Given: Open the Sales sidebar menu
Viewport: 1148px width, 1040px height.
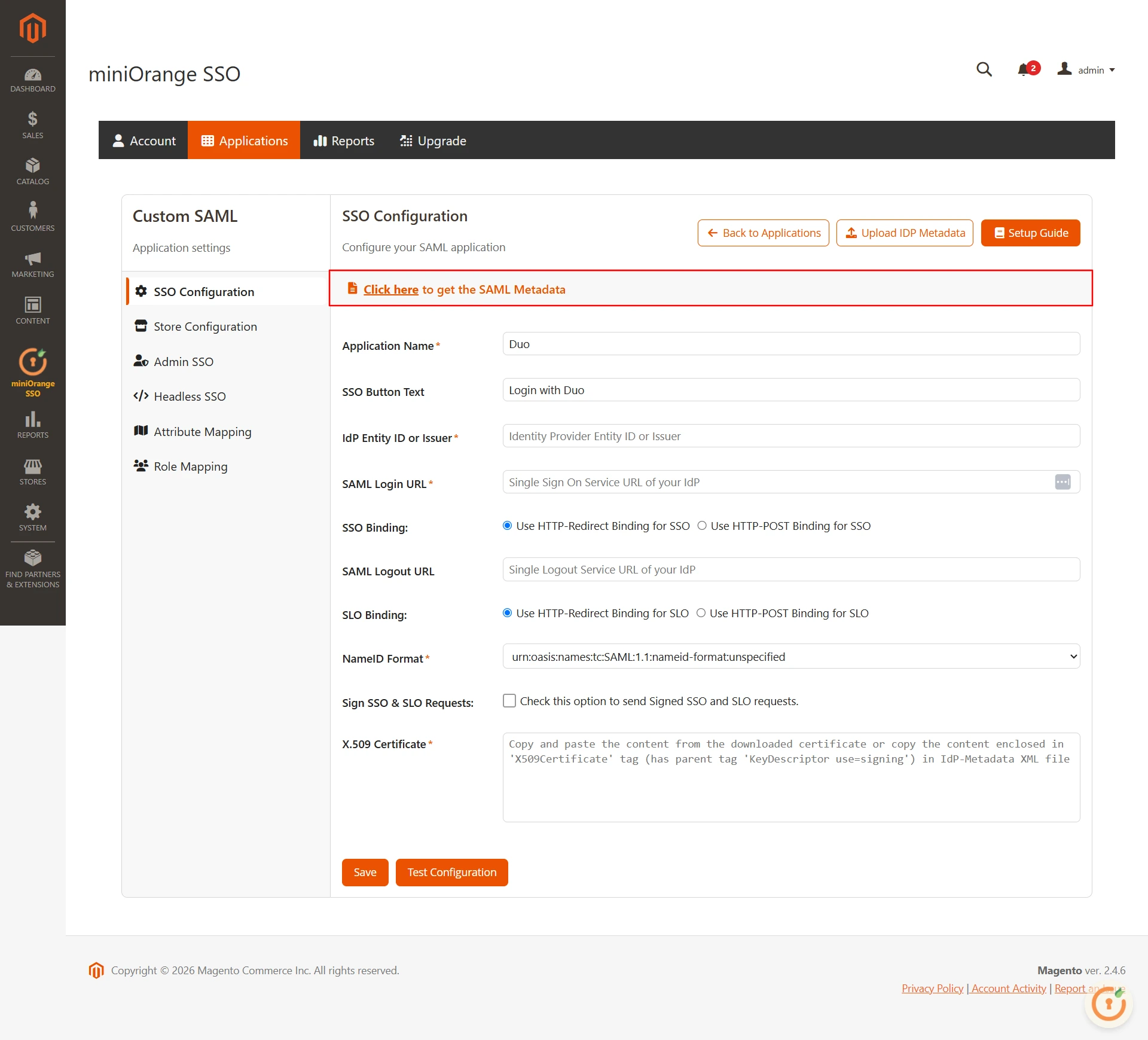Looking at the screenshot, I should [33, 126].
